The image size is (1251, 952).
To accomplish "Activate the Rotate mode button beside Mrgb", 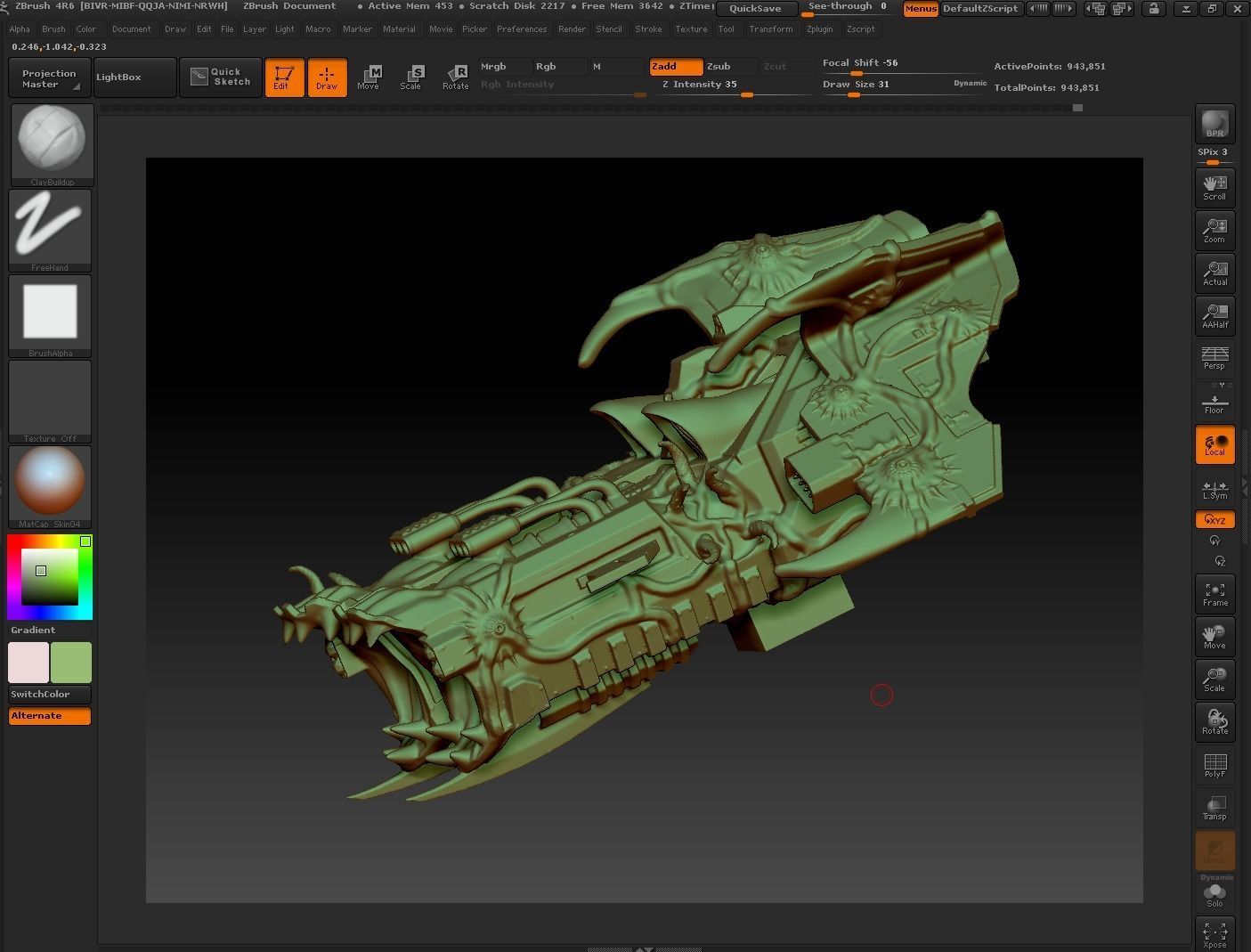I will [x=455, y=77].
